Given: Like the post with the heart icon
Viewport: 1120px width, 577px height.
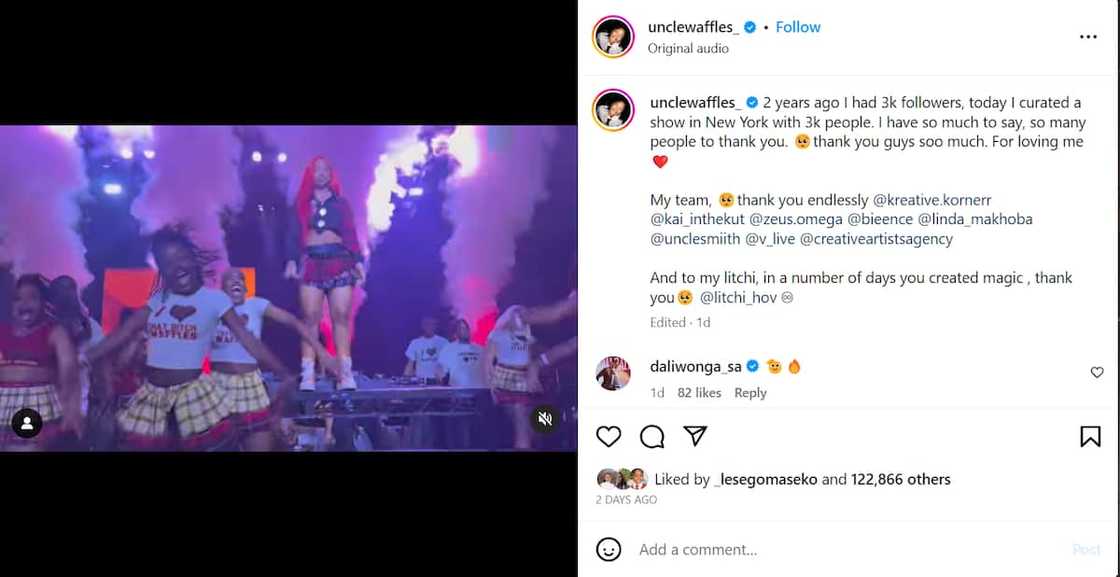Looking at the screenshot, I should click(608, 437).
